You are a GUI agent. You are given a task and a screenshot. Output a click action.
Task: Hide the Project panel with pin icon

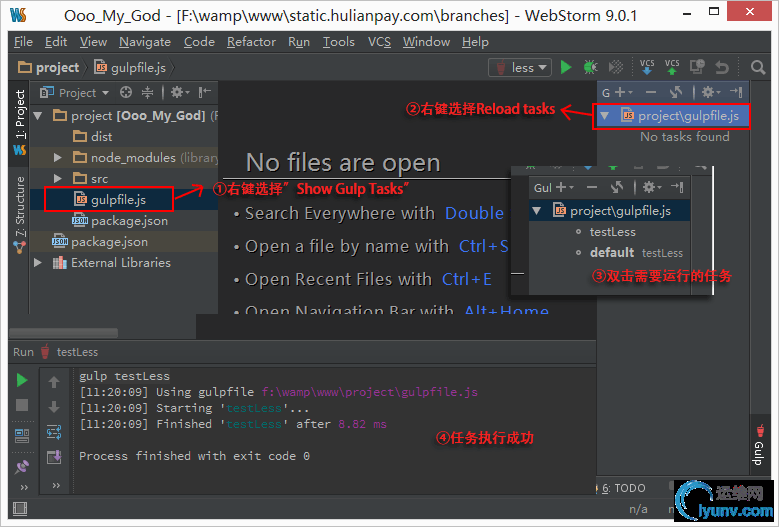[205, 92]
